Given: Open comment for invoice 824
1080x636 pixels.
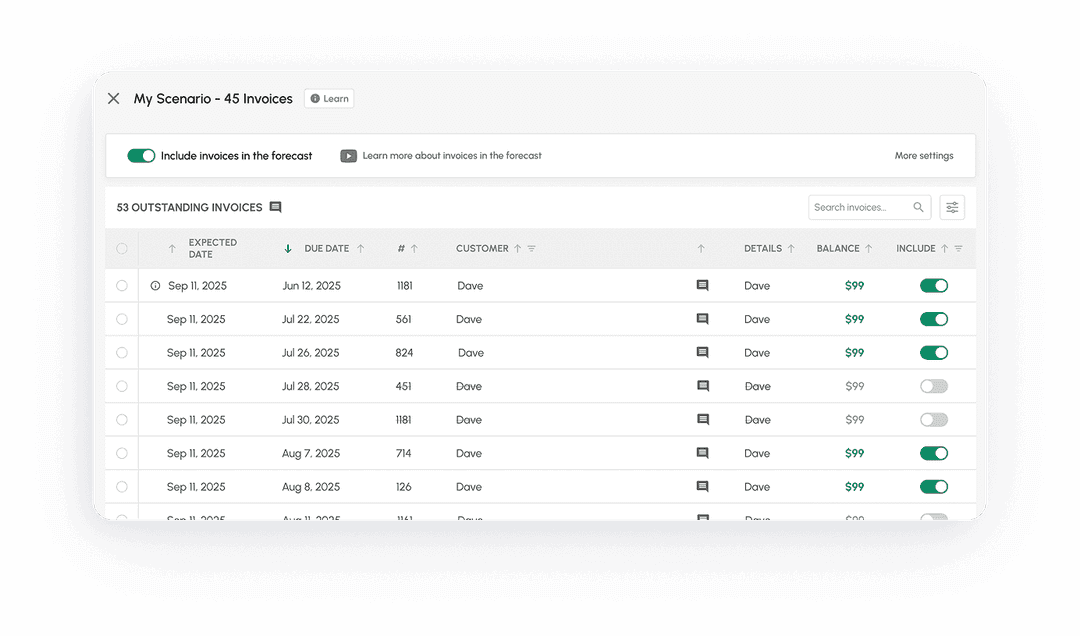Looking at the screenshot, I should pos(703,353).
